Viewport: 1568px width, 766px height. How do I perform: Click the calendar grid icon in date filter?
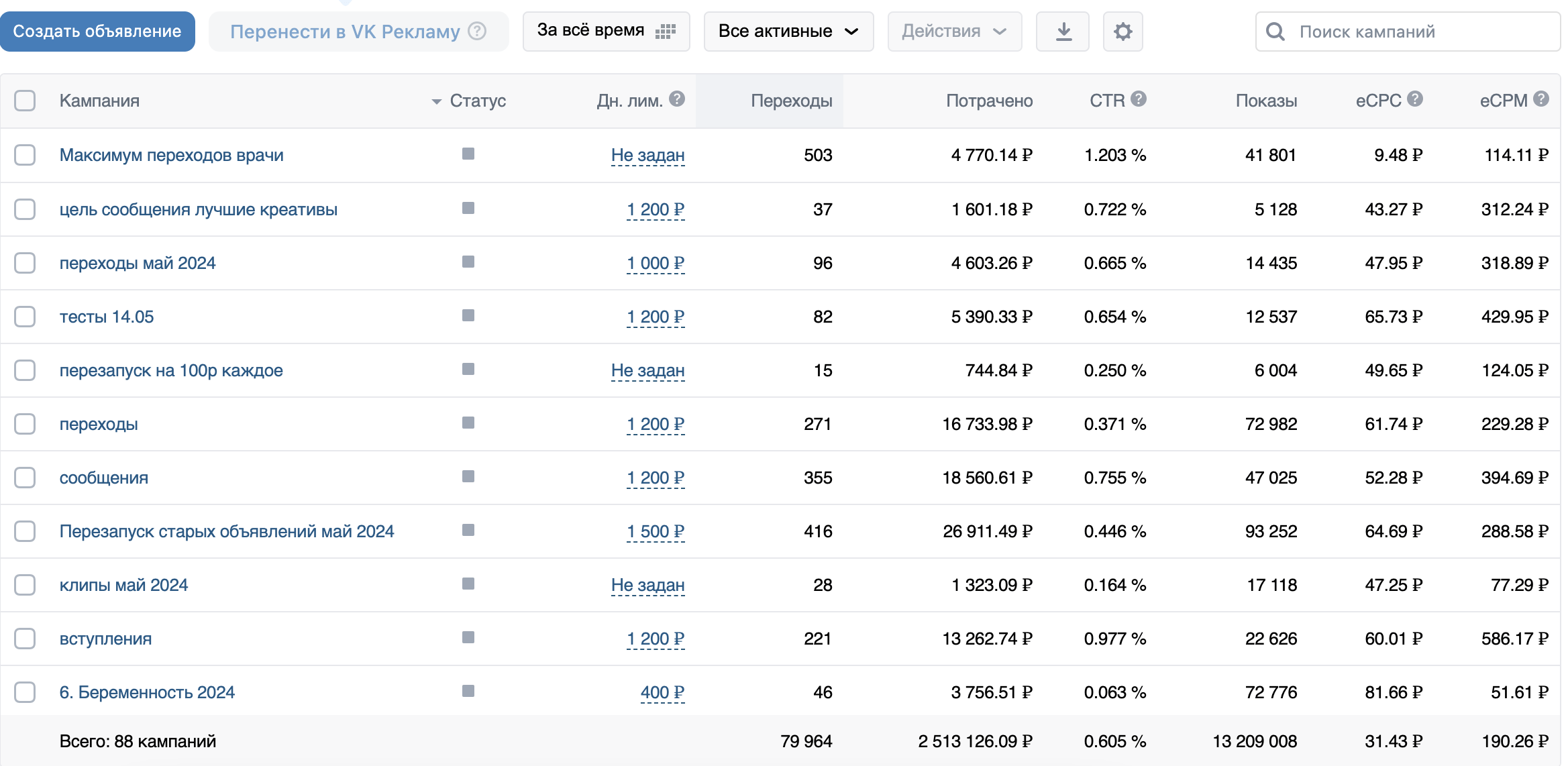665,32
